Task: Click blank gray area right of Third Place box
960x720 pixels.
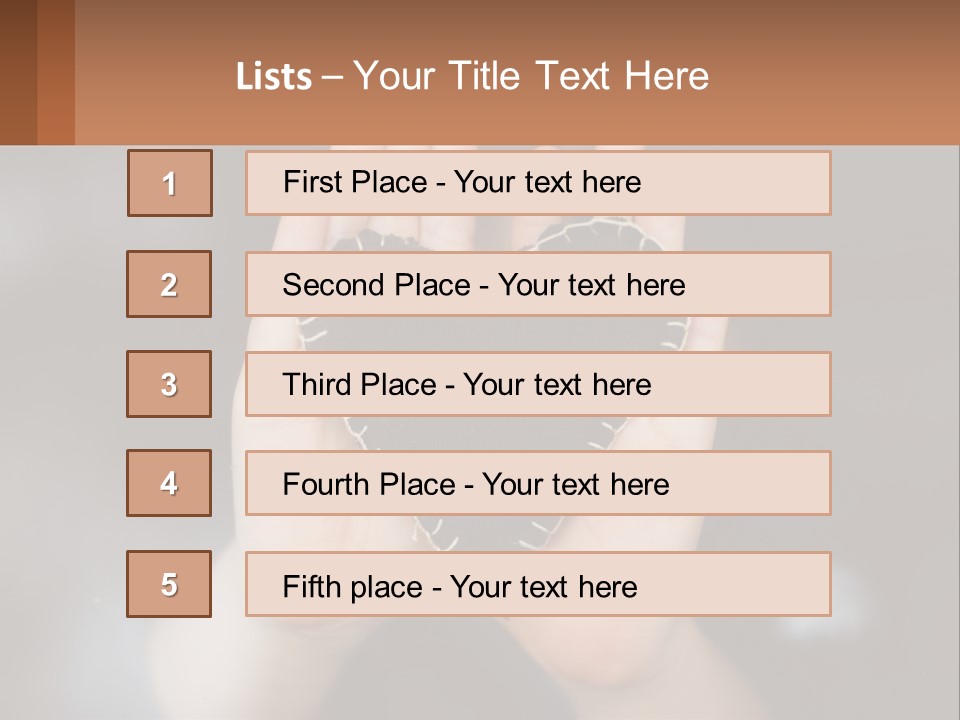Action: click(x=893, y=384)
